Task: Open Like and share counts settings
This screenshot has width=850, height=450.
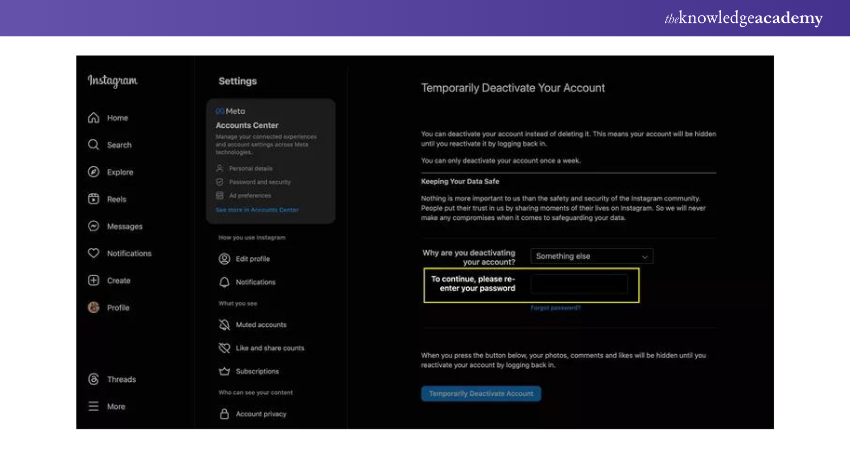Action: (270, 348)
